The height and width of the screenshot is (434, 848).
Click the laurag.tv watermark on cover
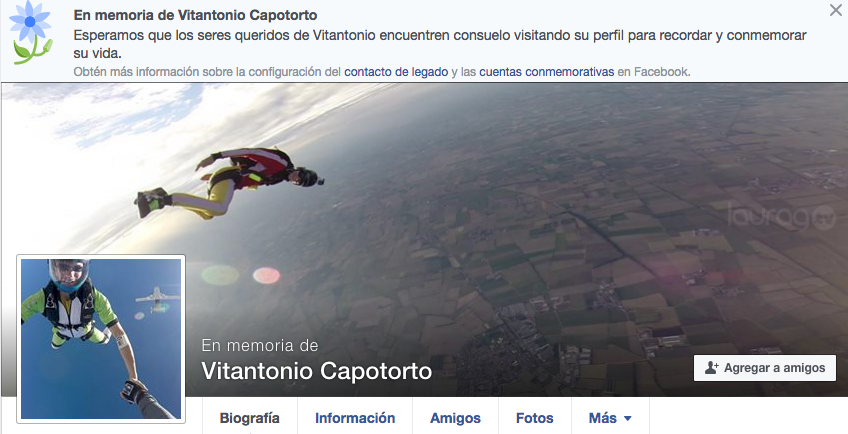(781, 217)
